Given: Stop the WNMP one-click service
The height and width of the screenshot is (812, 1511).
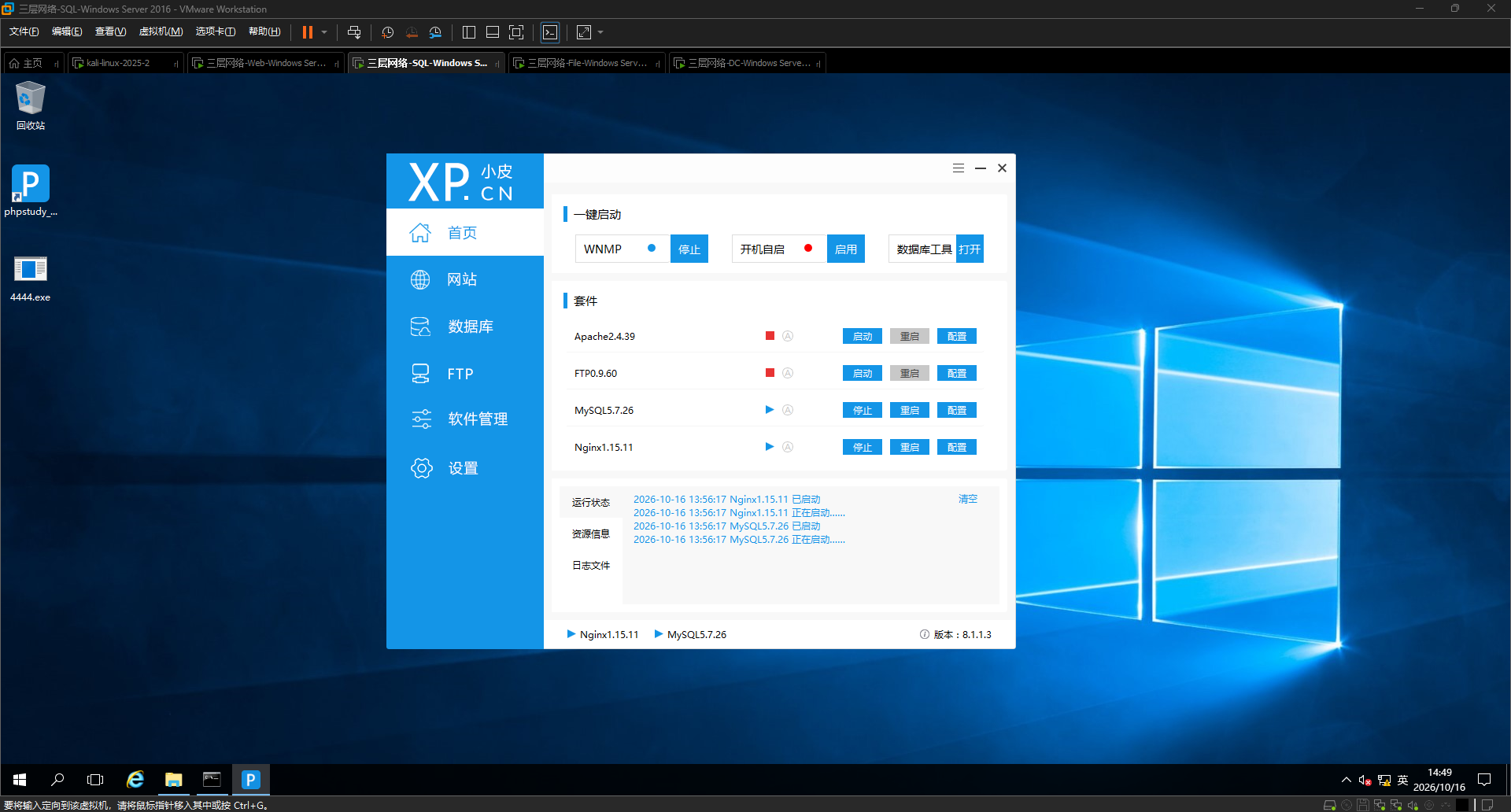Looking at the screenshot, I should (689, 249).
